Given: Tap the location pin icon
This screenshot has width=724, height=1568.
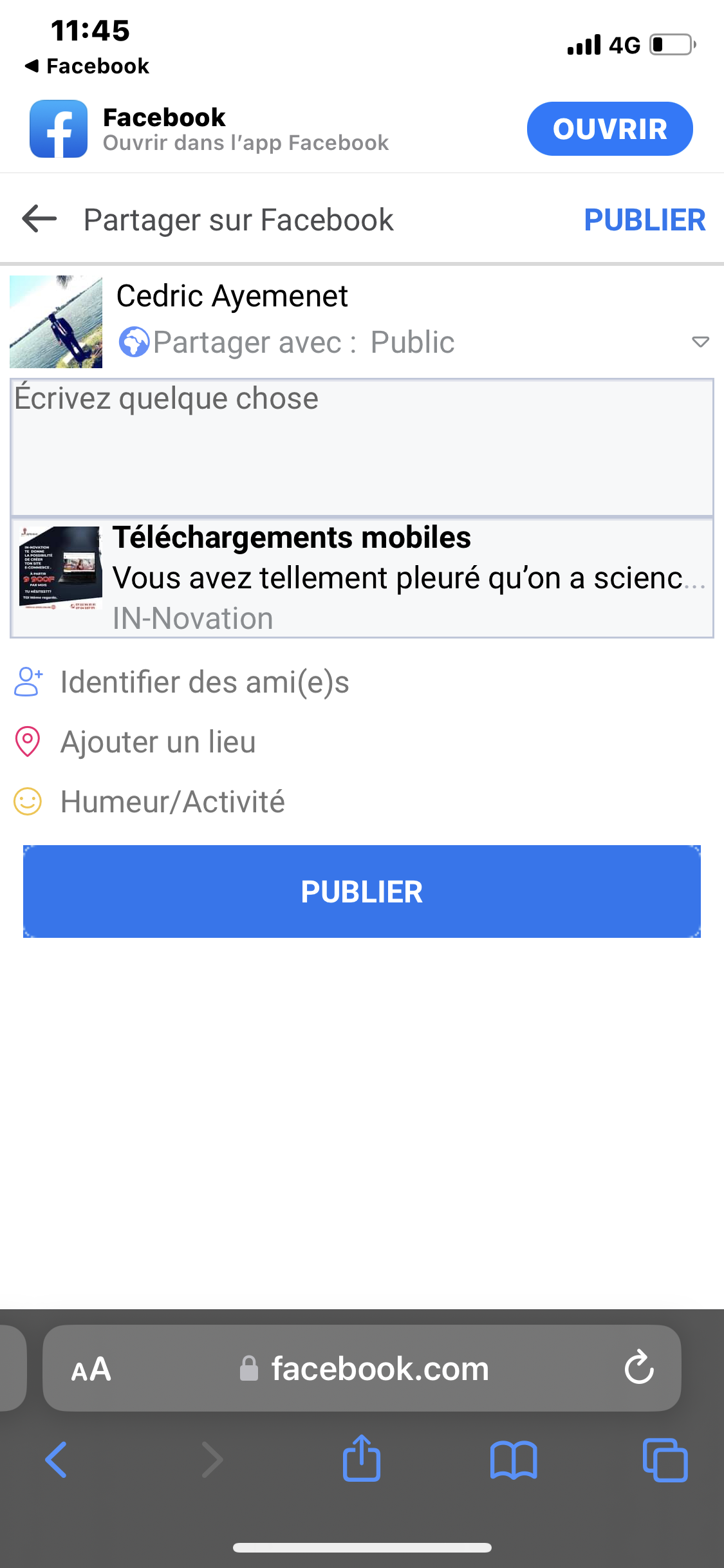Looking at the screenshot, I should (28, 742).
